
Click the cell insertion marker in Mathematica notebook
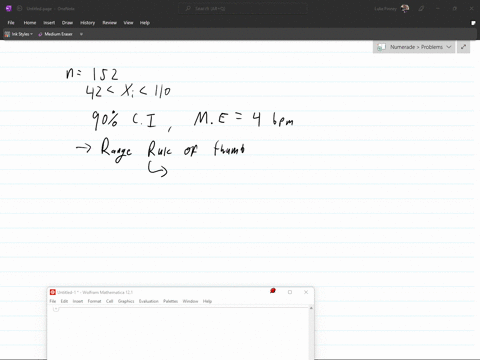56,309
